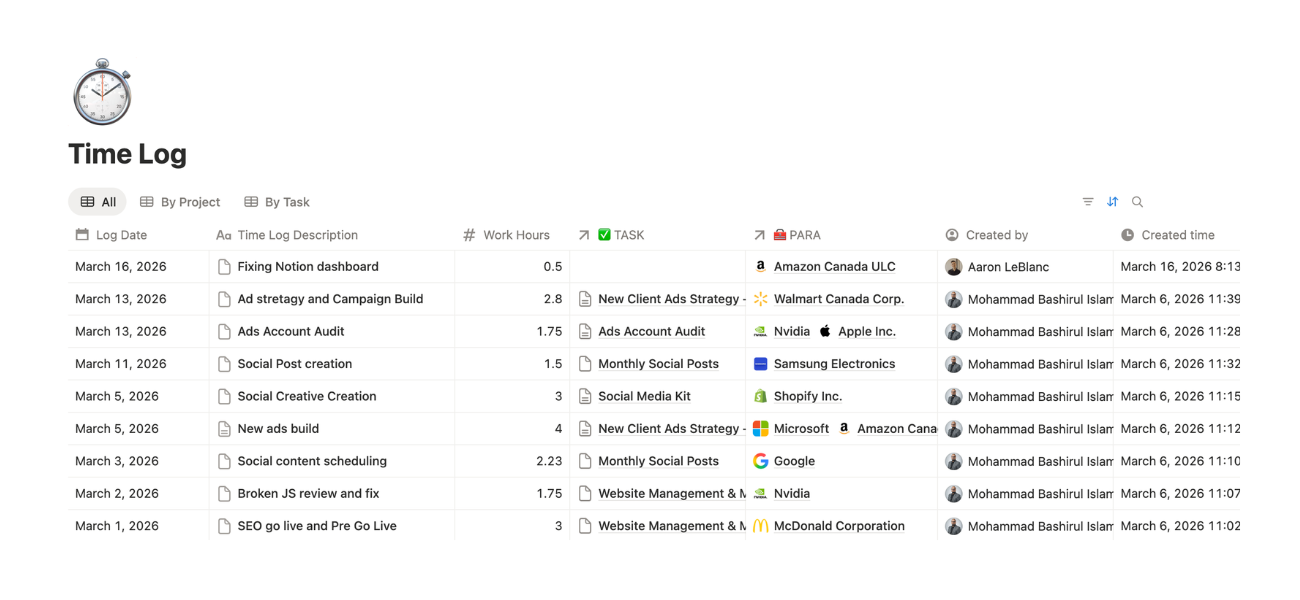Open Social content scheduling entry
The image size is (1300, 600).
[x=312, y=461]
